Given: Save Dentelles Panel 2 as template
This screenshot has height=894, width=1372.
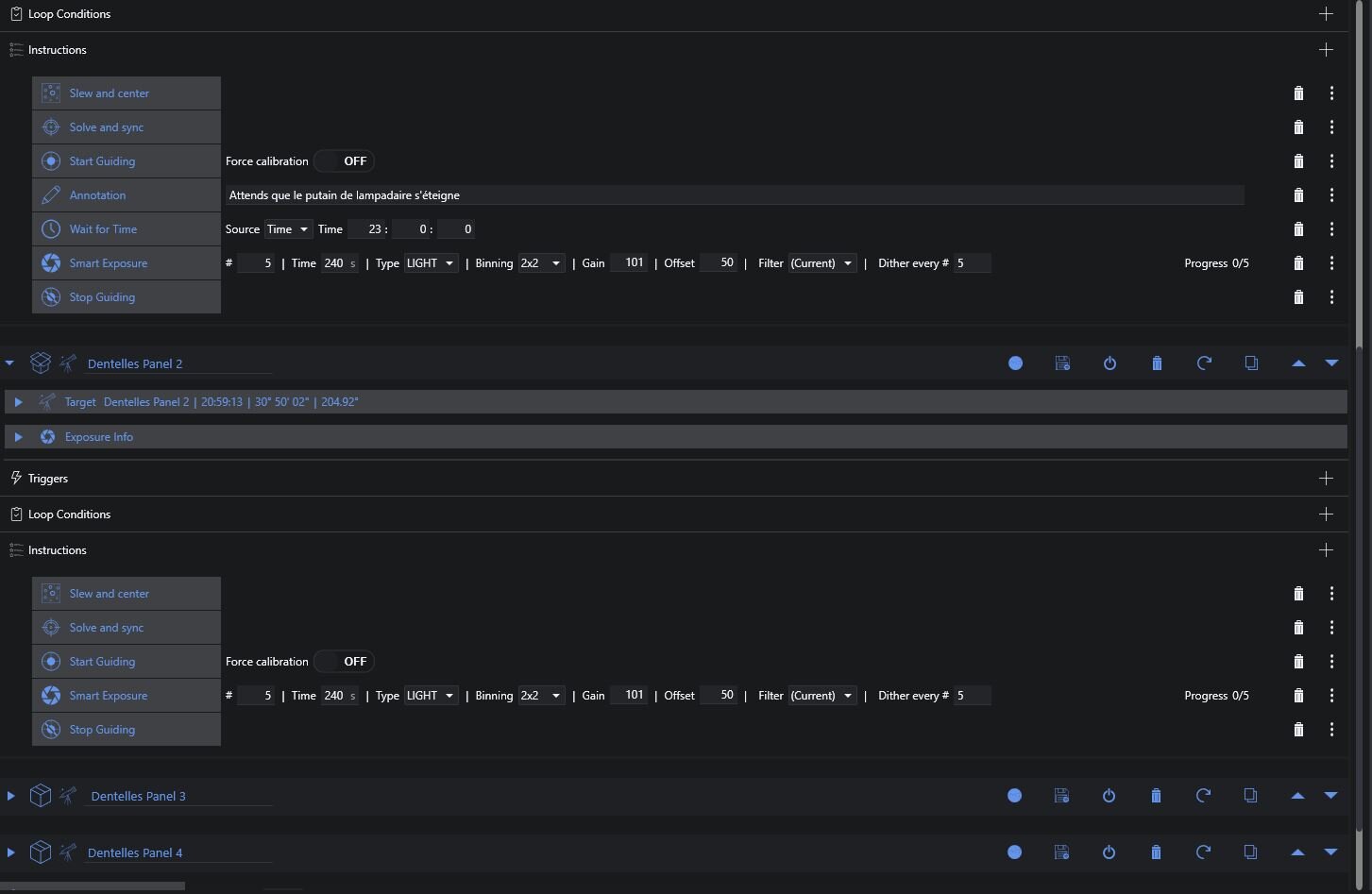Looking at the screenshot, I should [x=1062, y=363].
